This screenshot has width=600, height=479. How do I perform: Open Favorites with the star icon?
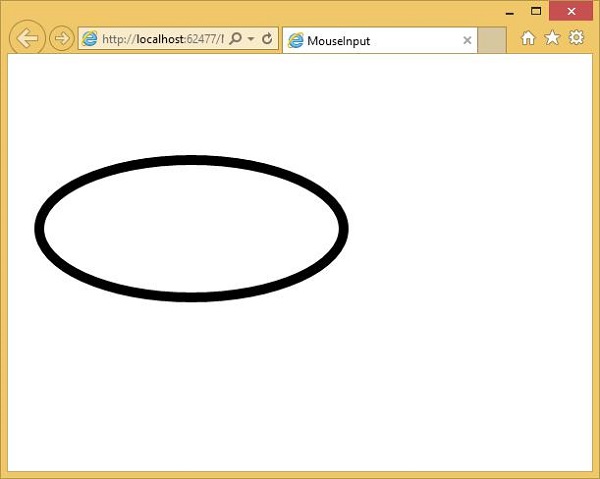(x=552, y=37)
